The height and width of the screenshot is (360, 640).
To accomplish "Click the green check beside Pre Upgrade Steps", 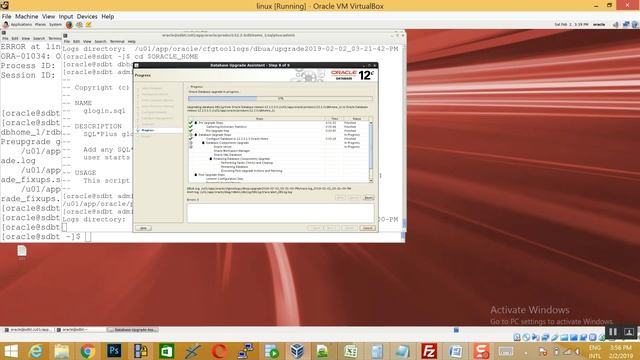I will [191, 122].
